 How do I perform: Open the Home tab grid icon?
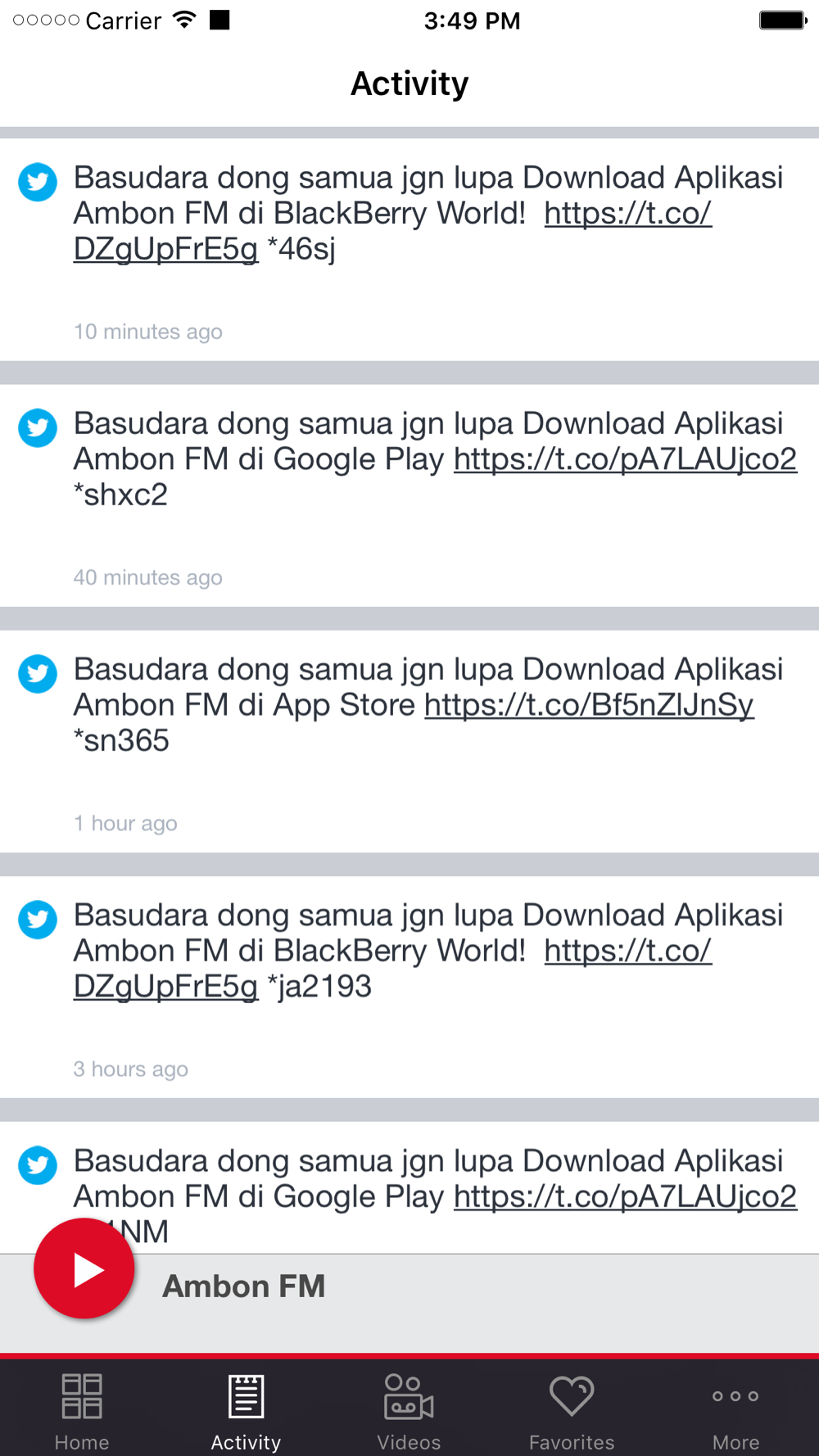(82, 1396)
